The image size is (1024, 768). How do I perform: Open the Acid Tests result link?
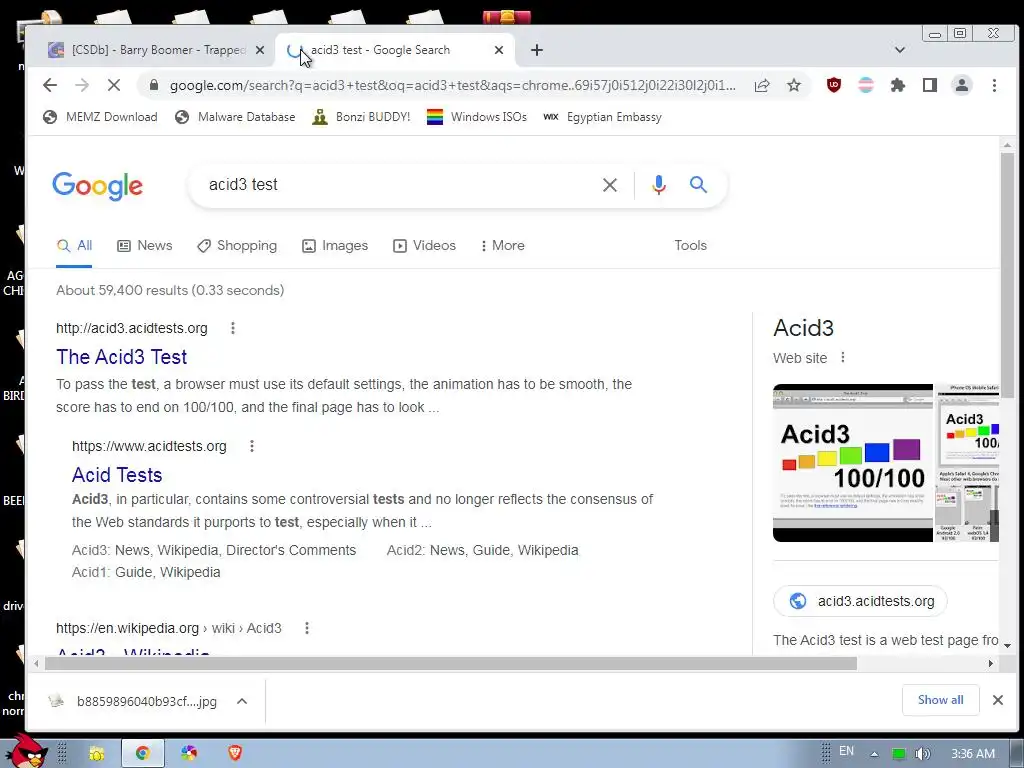pyautogui.click(x=117, y=475)
